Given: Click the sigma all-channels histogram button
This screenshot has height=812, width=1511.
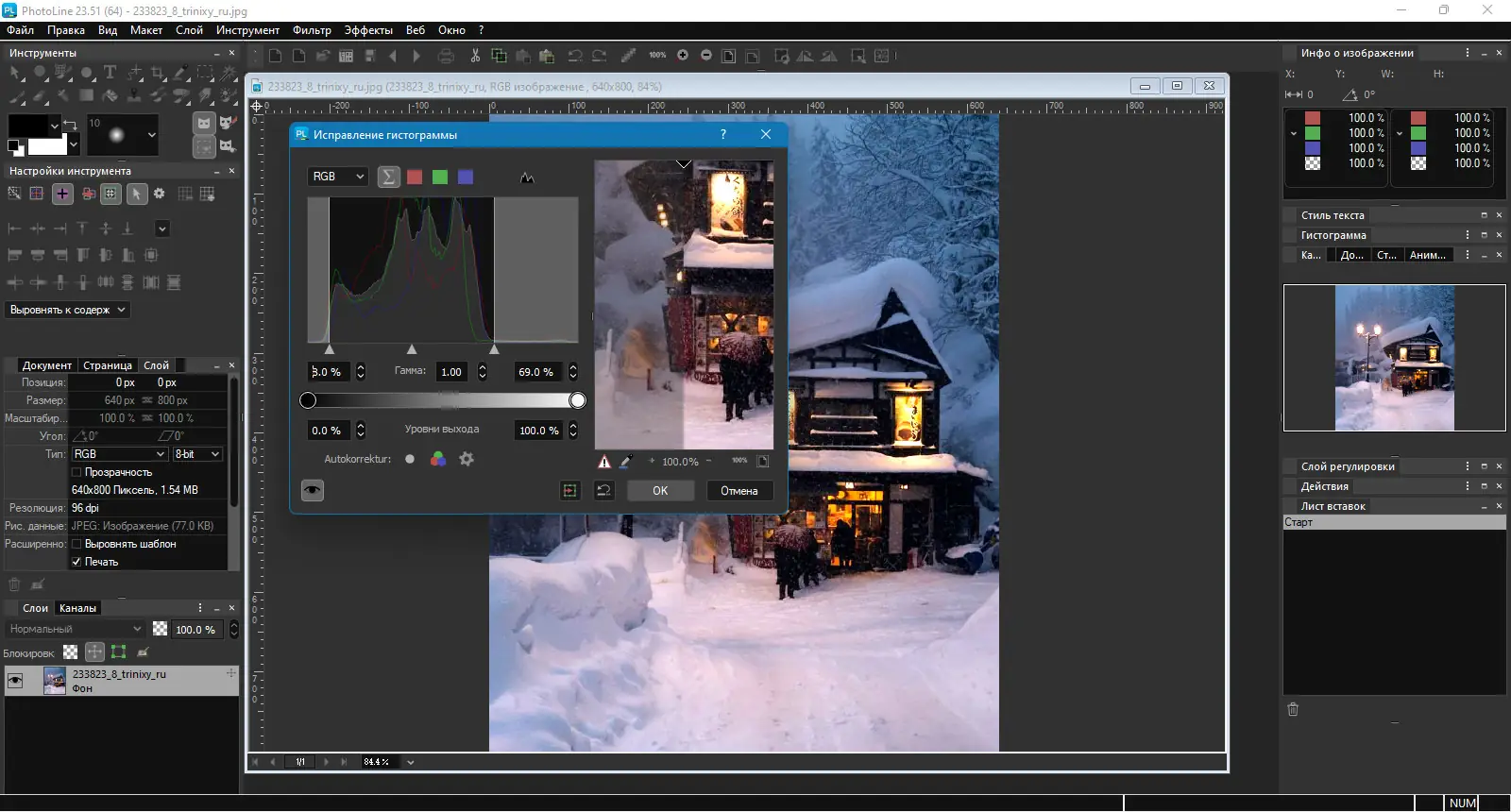Looking at the screenshot, I should pos(388,177).
